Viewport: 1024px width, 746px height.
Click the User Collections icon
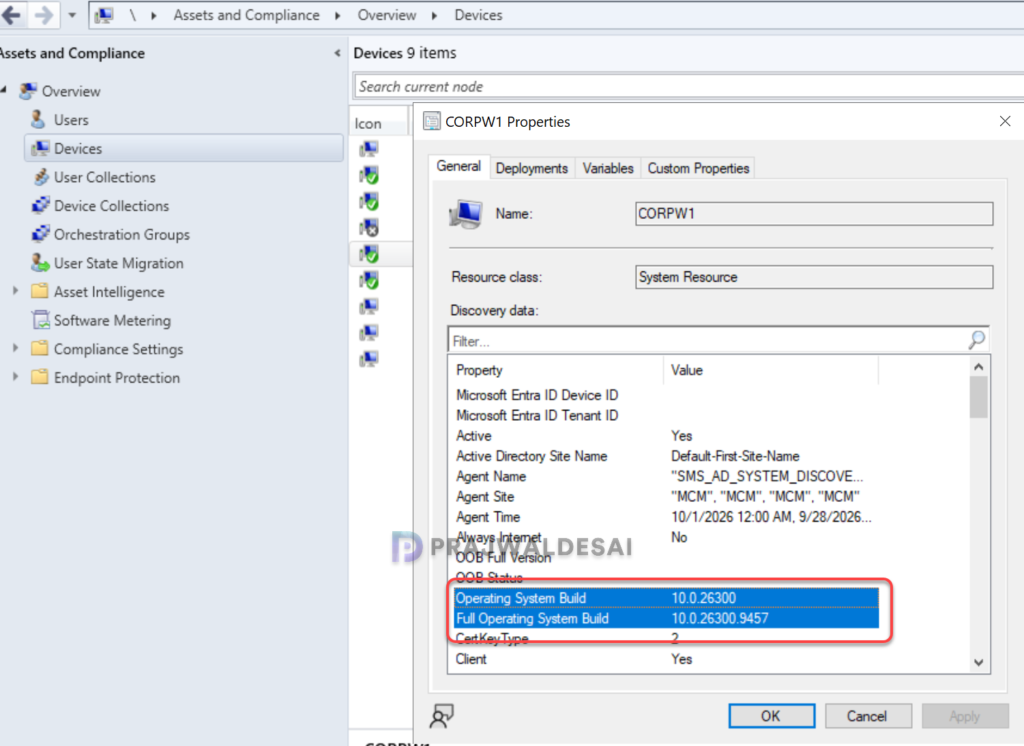40,177
